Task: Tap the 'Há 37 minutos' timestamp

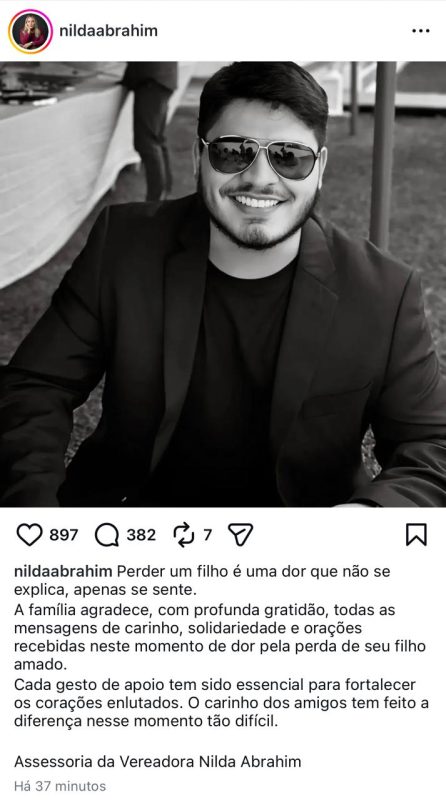Action: click(x=60, y=786)
